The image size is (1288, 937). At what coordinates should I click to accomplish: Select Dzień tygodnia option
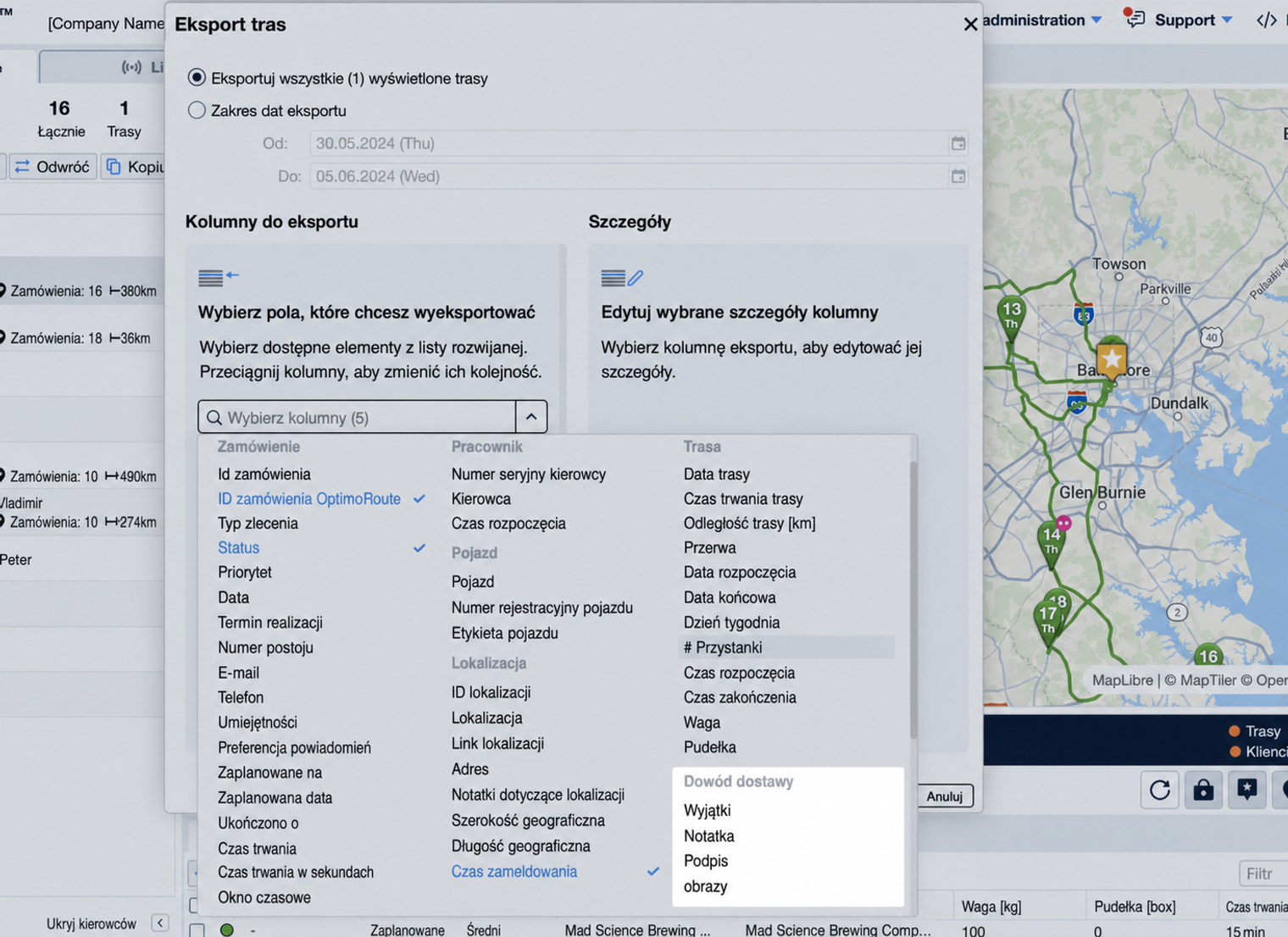coord(731,623)
